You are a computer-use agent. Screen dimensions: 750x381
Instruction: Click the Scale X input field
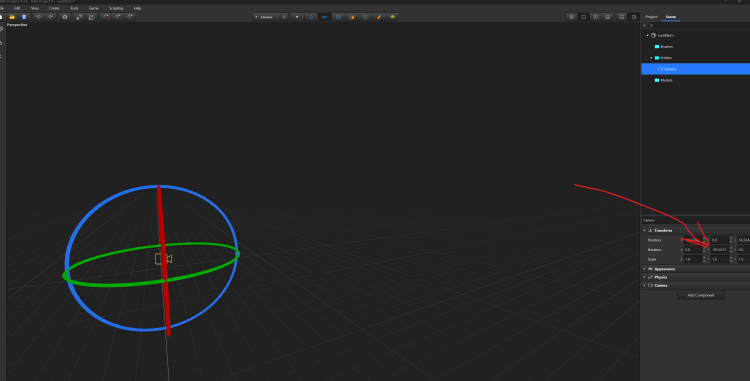[x=693, y=259]
